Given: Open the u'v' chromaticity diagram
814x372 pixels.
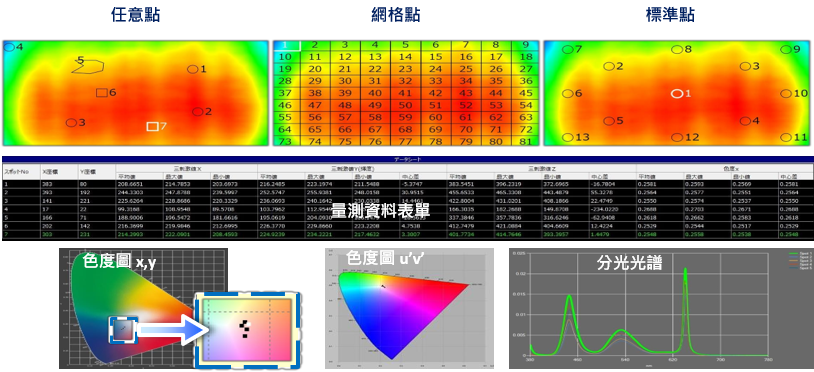Looking at the screenshot, I should click(410, 308).
